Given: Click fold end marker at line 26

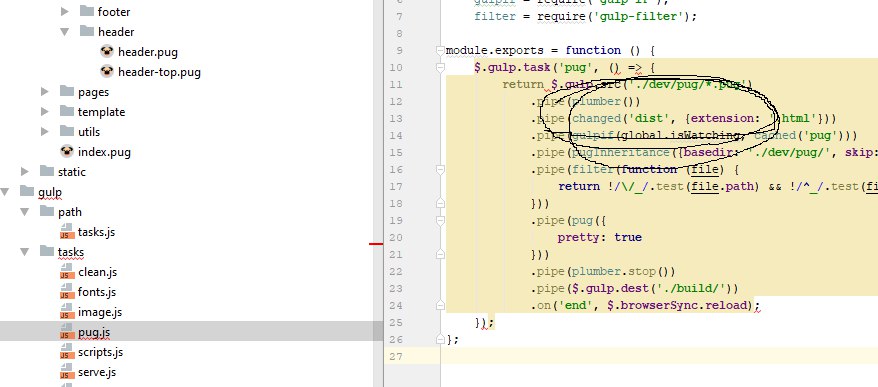Looking at the screenshot, I should click(x=440, y=339).
